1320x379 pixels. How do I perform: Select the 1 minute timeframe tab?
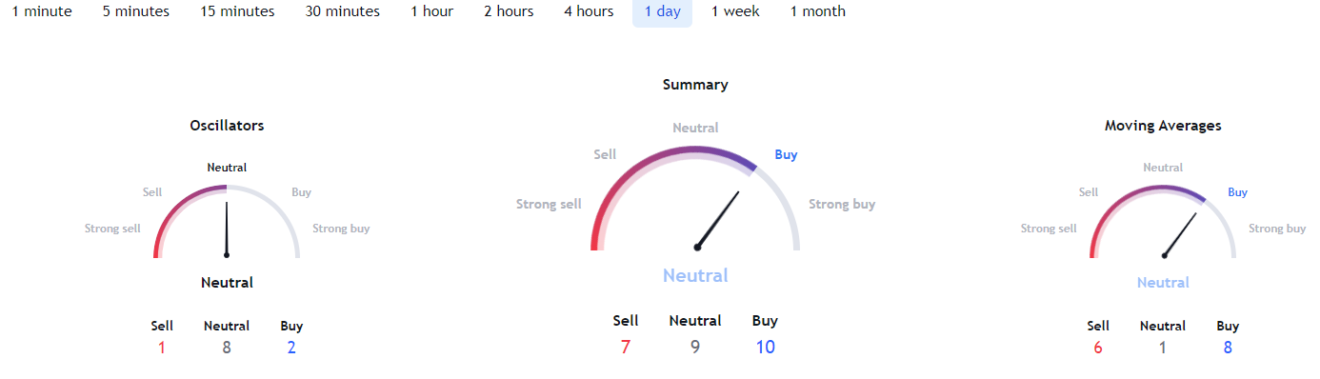(42, 12)
